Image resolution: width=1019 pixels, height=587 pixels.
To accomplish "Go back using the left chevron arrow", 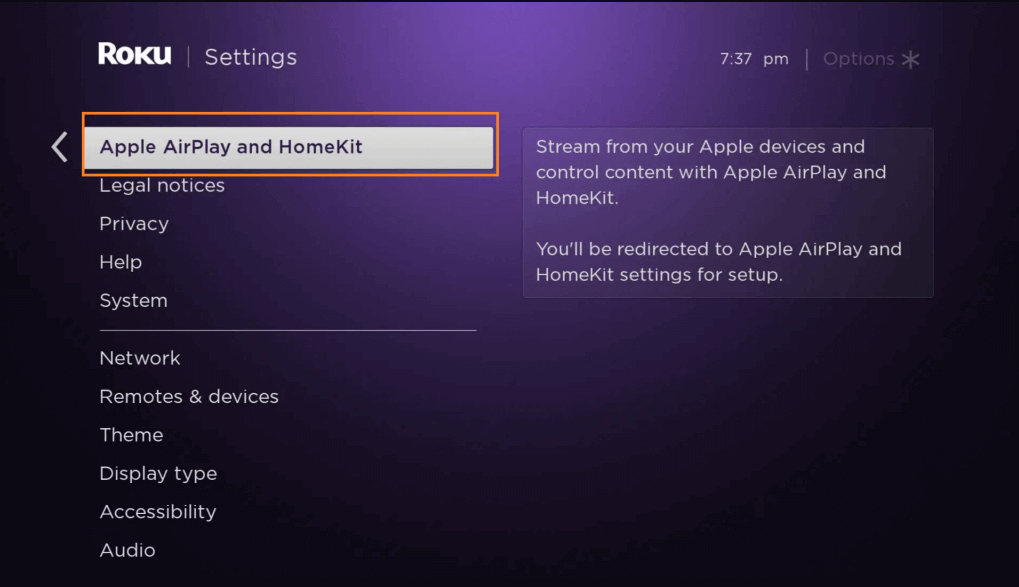I will [60, 147].
